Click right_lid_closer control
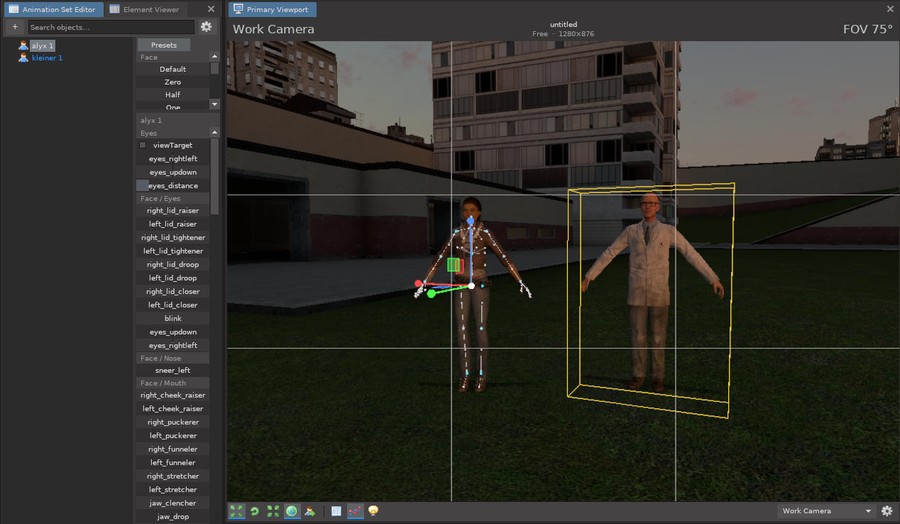Image resolution: width=900 pixels, height=524 pixels. [173, 292]
